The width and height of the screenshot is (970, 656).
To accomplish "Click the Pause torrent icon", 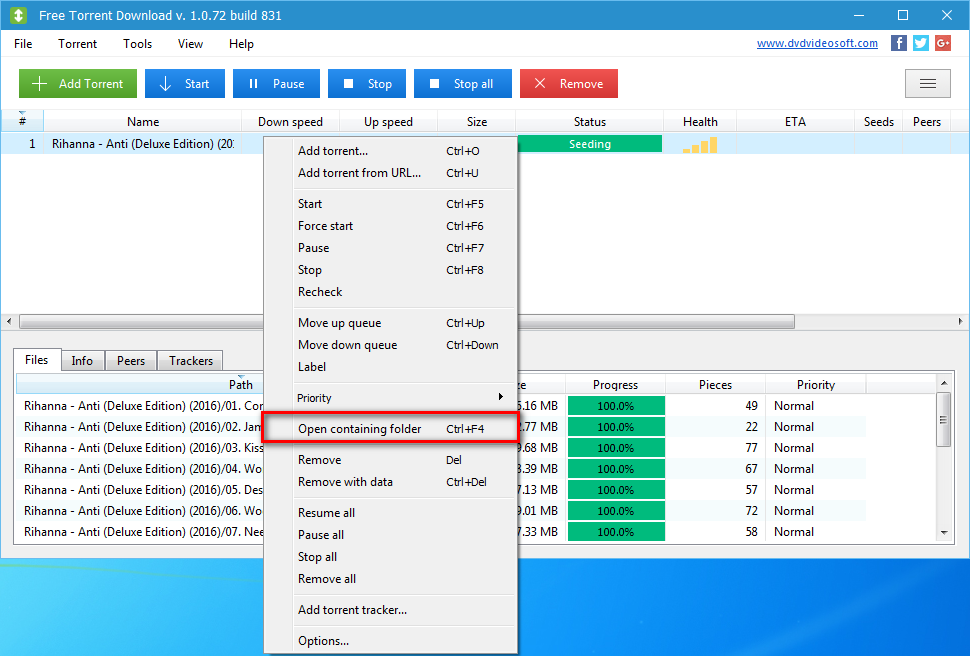I will click(254, 83).
